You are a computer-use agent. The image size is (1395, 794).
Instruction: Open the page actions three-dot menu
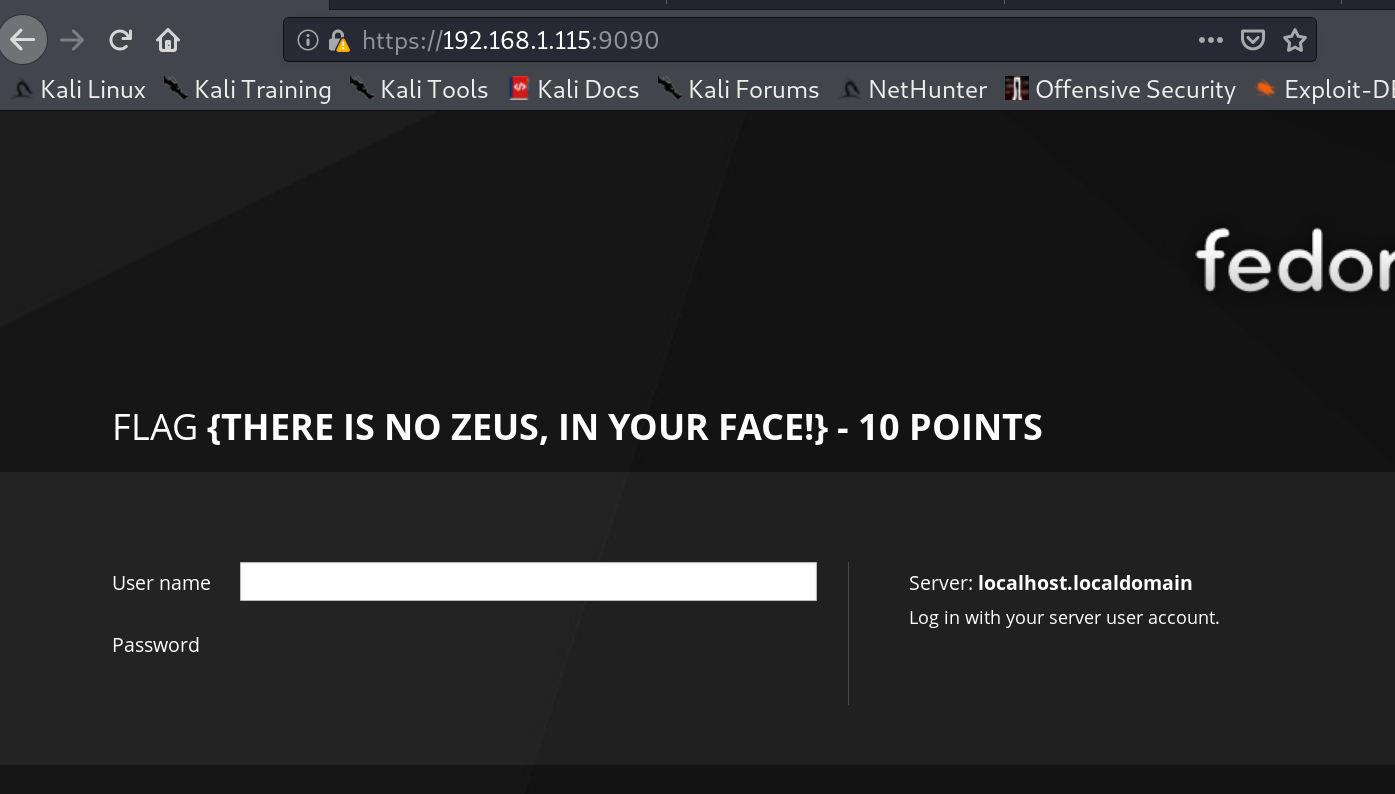click(x=1210, y=40)
